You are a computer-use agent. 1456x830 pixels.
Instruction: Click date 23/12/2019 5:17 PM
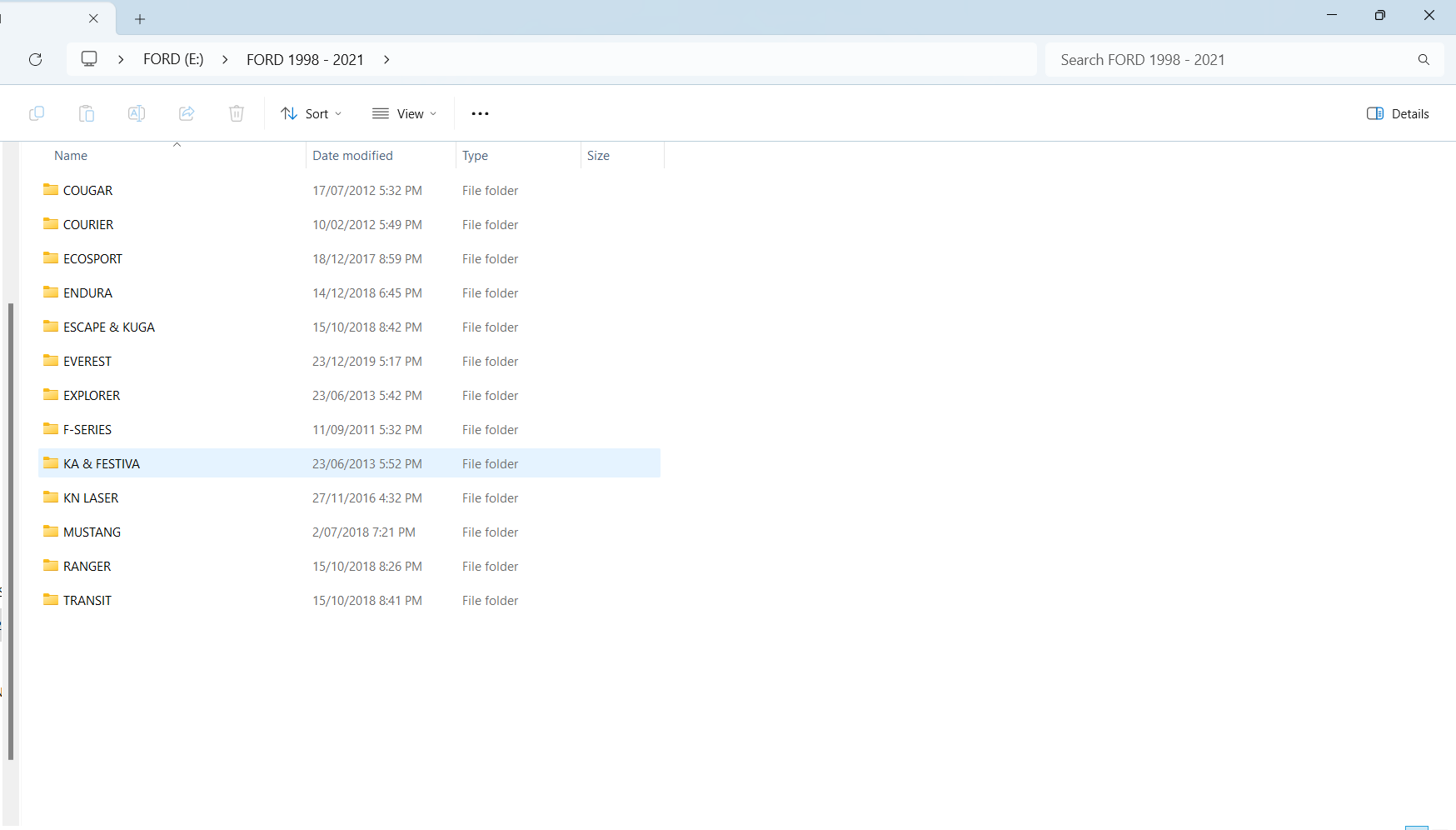pyautogui.click(x=367, y=361)
